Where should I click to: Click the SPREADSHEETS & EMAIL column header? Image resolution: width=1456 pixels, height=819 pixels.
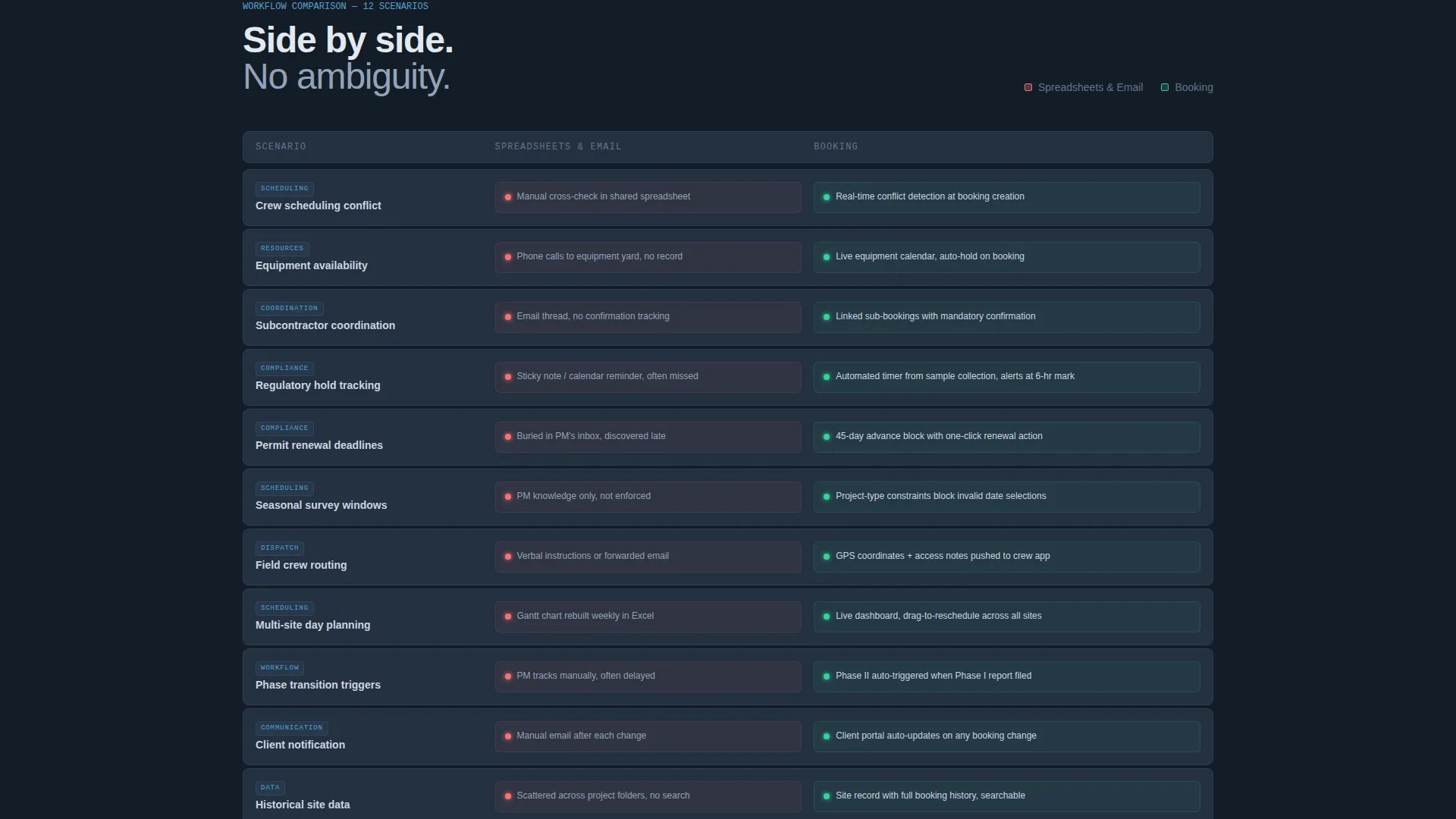pos(558,146)
